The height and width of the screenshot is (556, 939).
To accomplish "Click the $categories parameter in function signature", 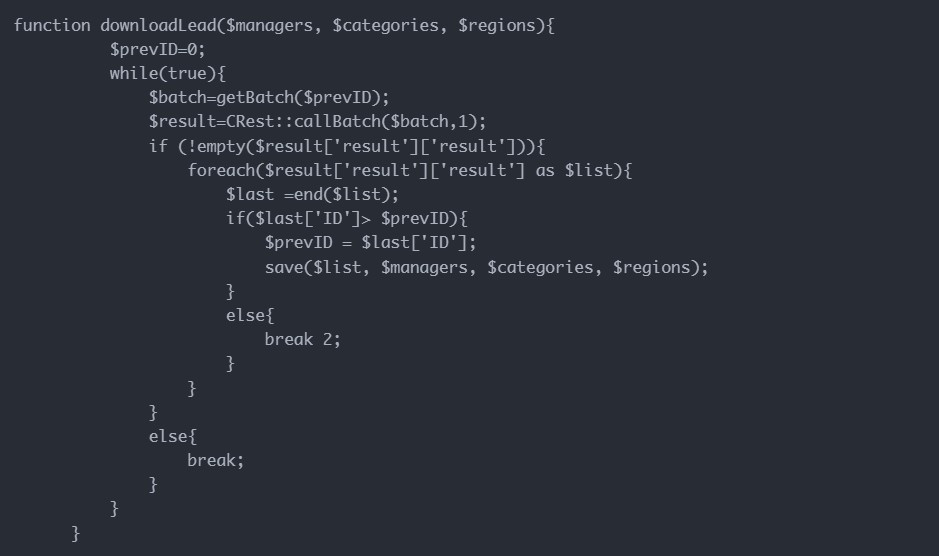I will pyautogui.click(x=385, y=25).
